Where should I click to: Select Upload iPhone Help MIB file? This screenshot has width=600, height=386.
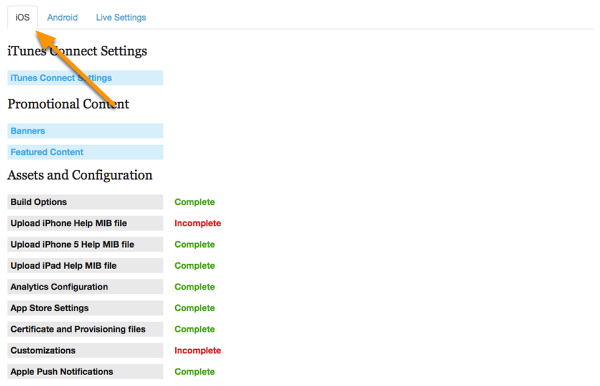85,223
